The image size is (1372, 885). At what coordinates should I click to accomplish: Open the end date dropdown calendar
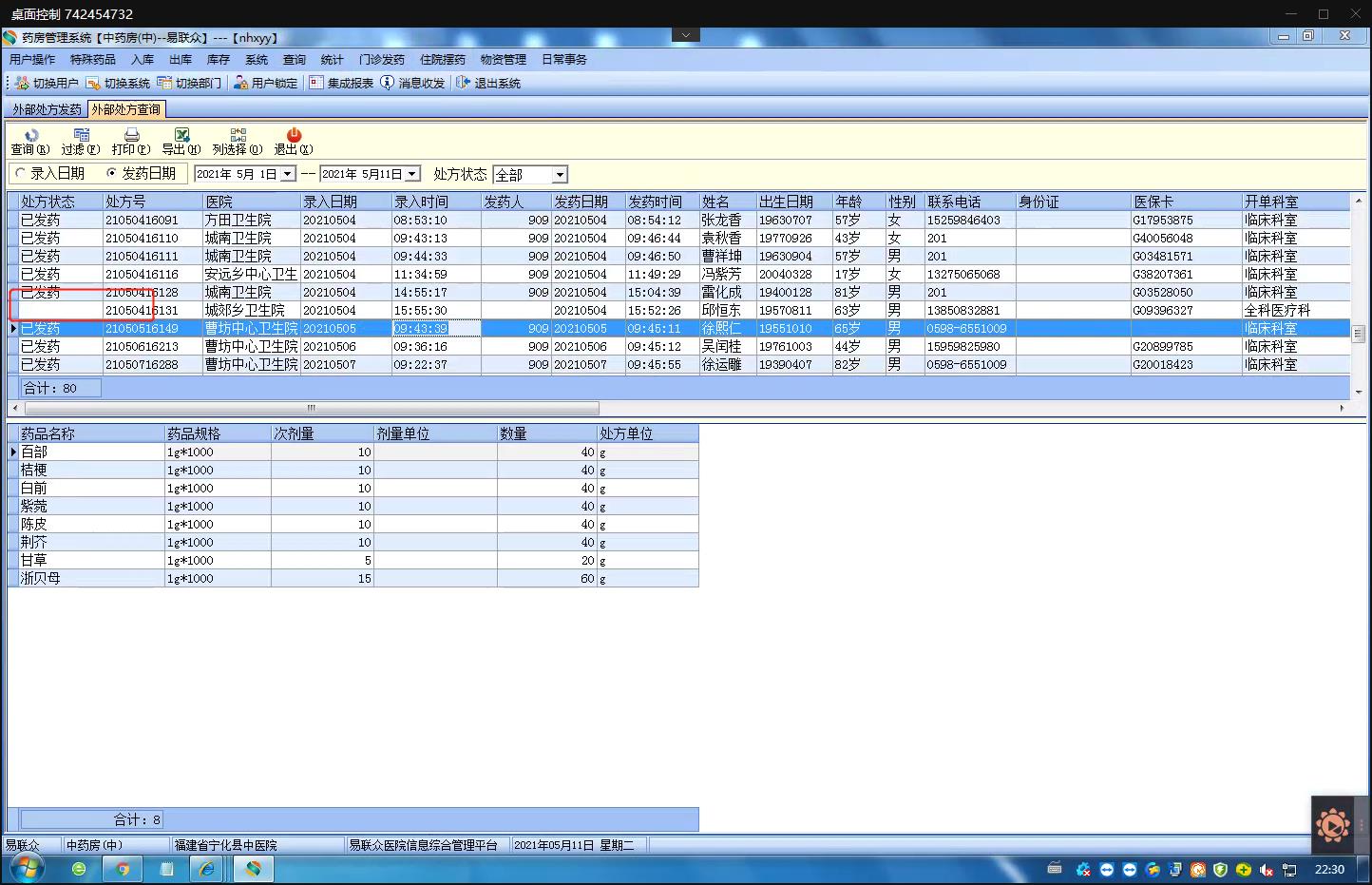click(x=412, y=175)
